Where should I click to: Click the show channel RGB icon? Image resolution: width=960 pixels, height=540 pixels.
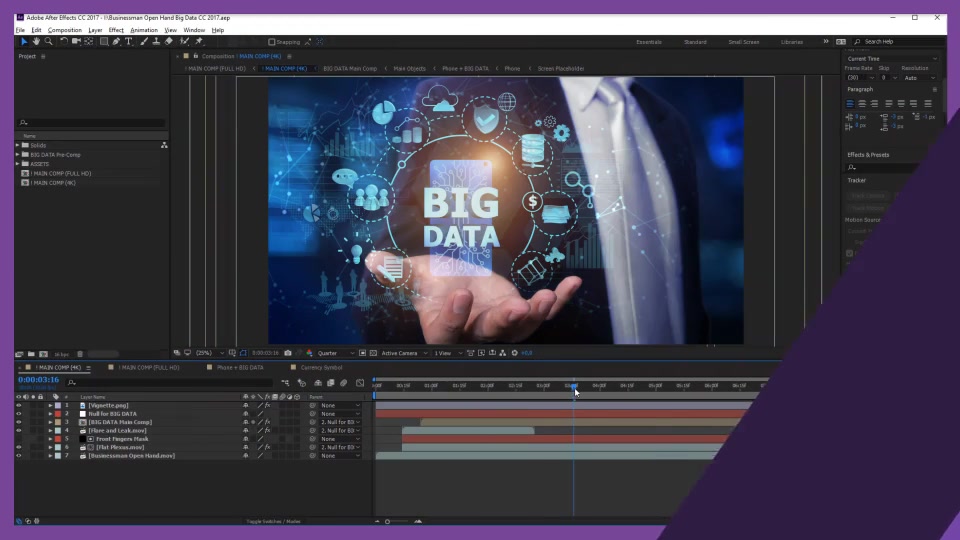coord(309,353)
